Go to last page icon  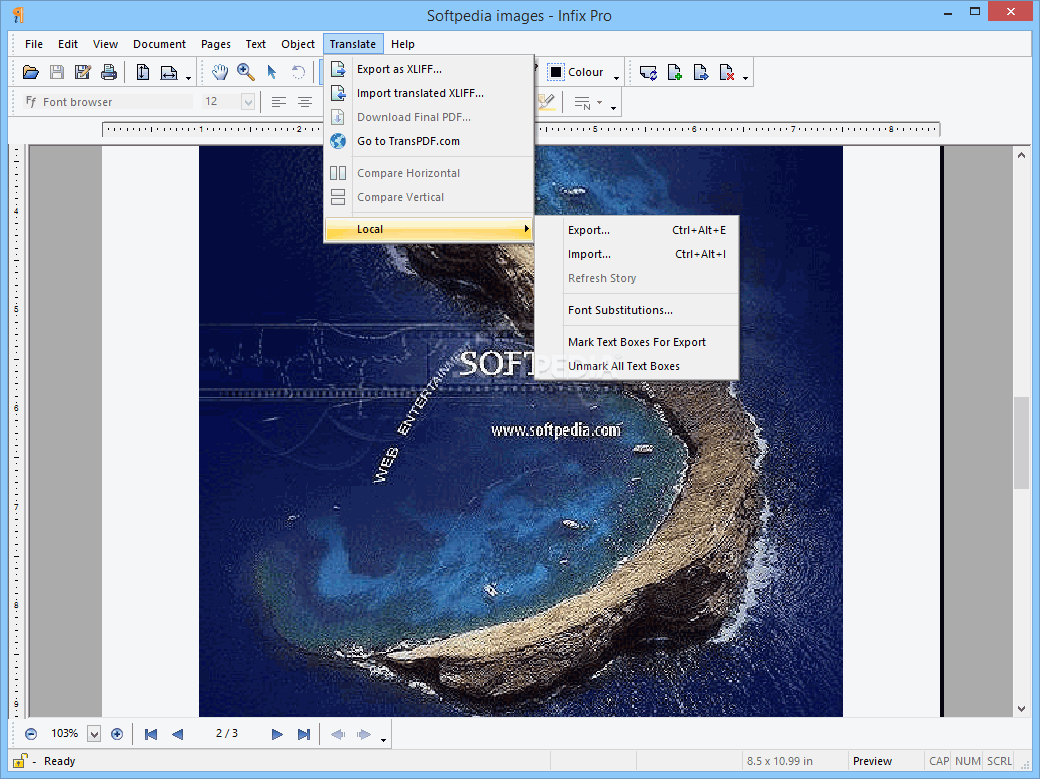pyautogui.click(x=304, y=734)
